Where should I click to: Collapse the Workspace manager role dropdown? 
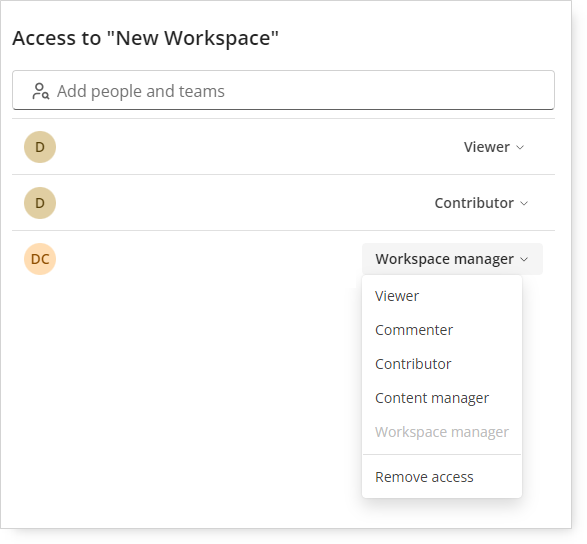point(452,259)
